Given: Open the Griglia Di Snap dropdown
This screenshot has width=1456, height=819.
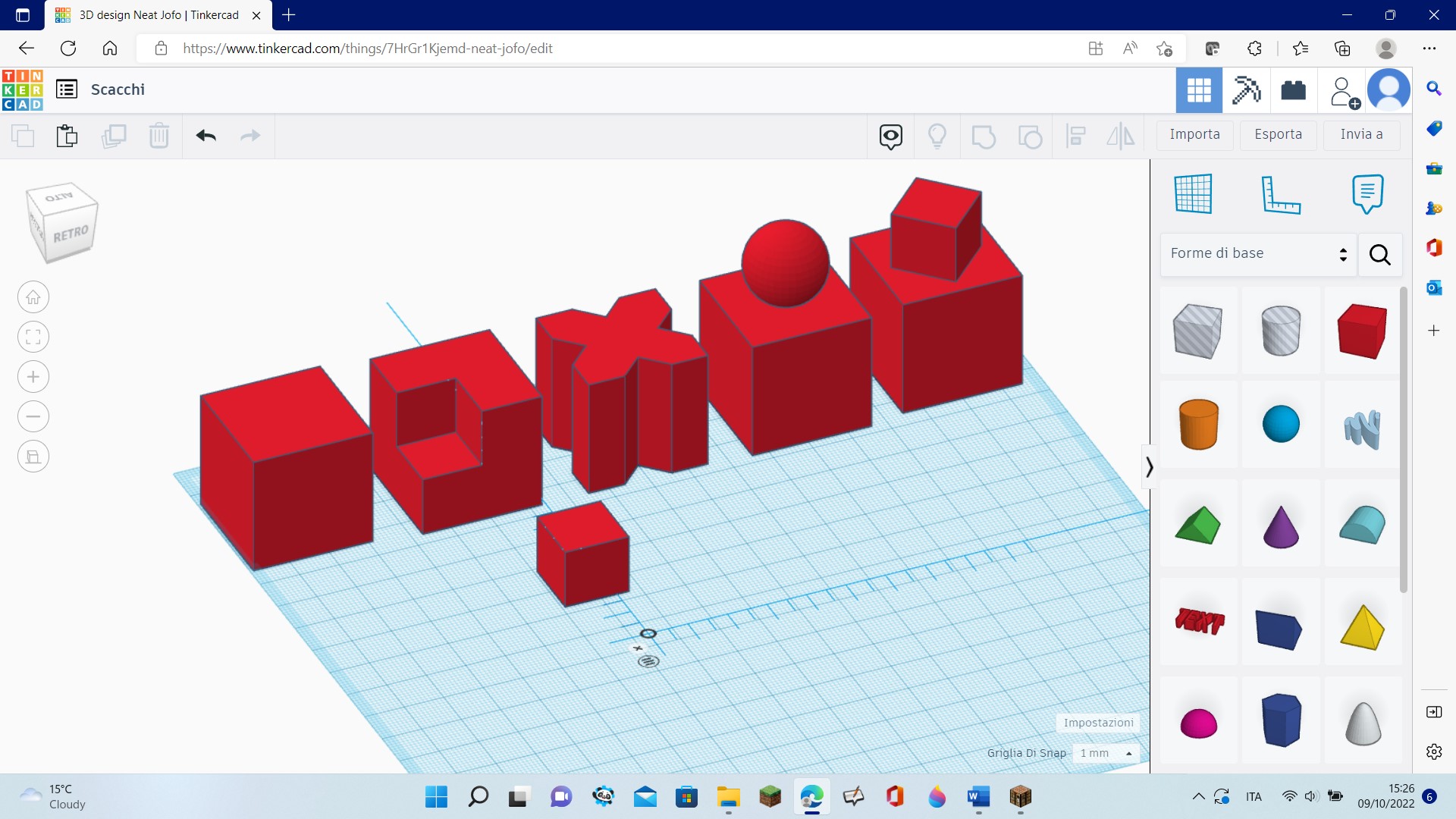Looking at the screenshot, I should (1106, 753).
